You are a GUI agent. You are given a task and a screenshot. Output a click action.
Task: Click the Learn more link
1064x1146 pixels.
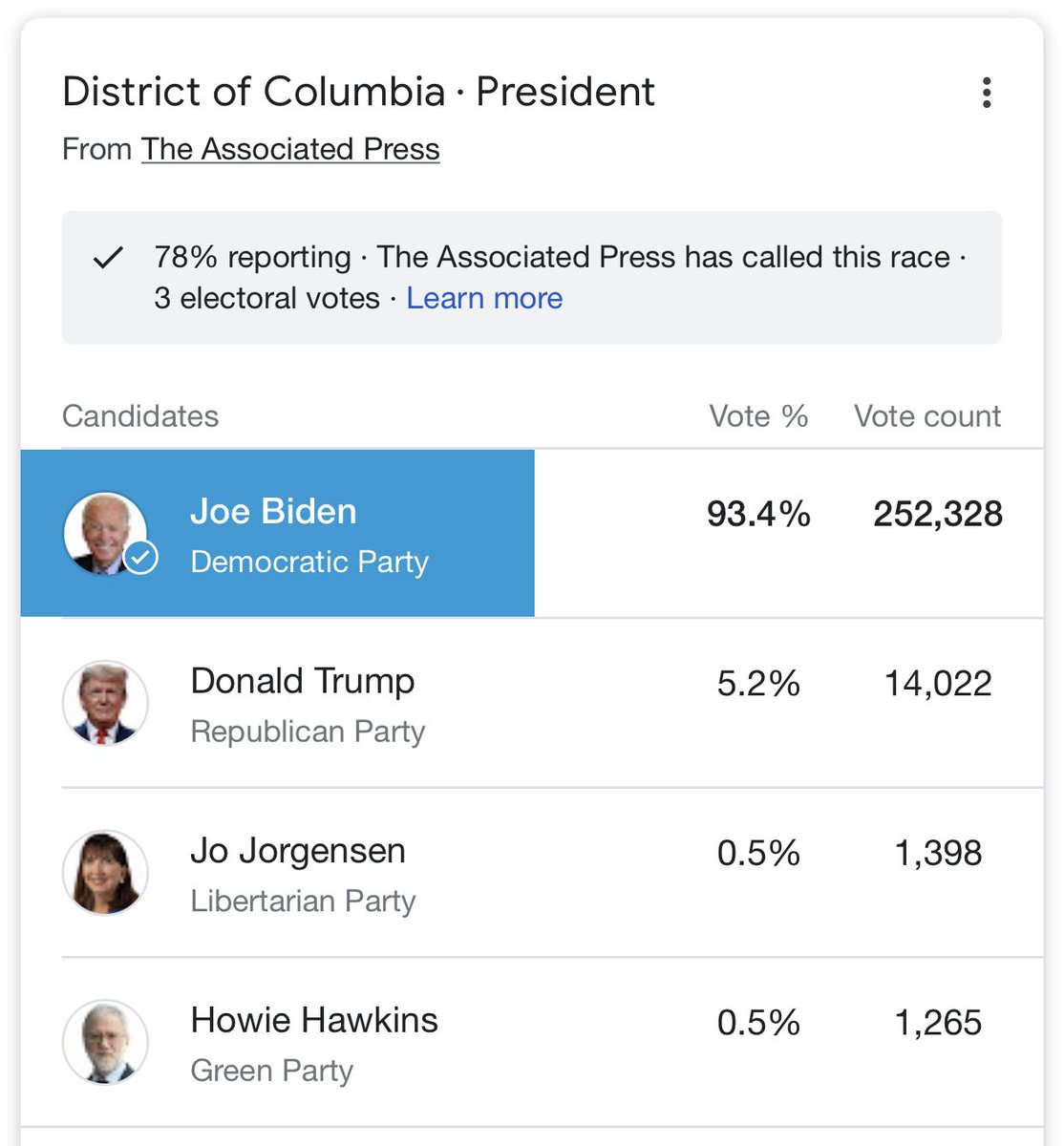[x=484, y=298]
